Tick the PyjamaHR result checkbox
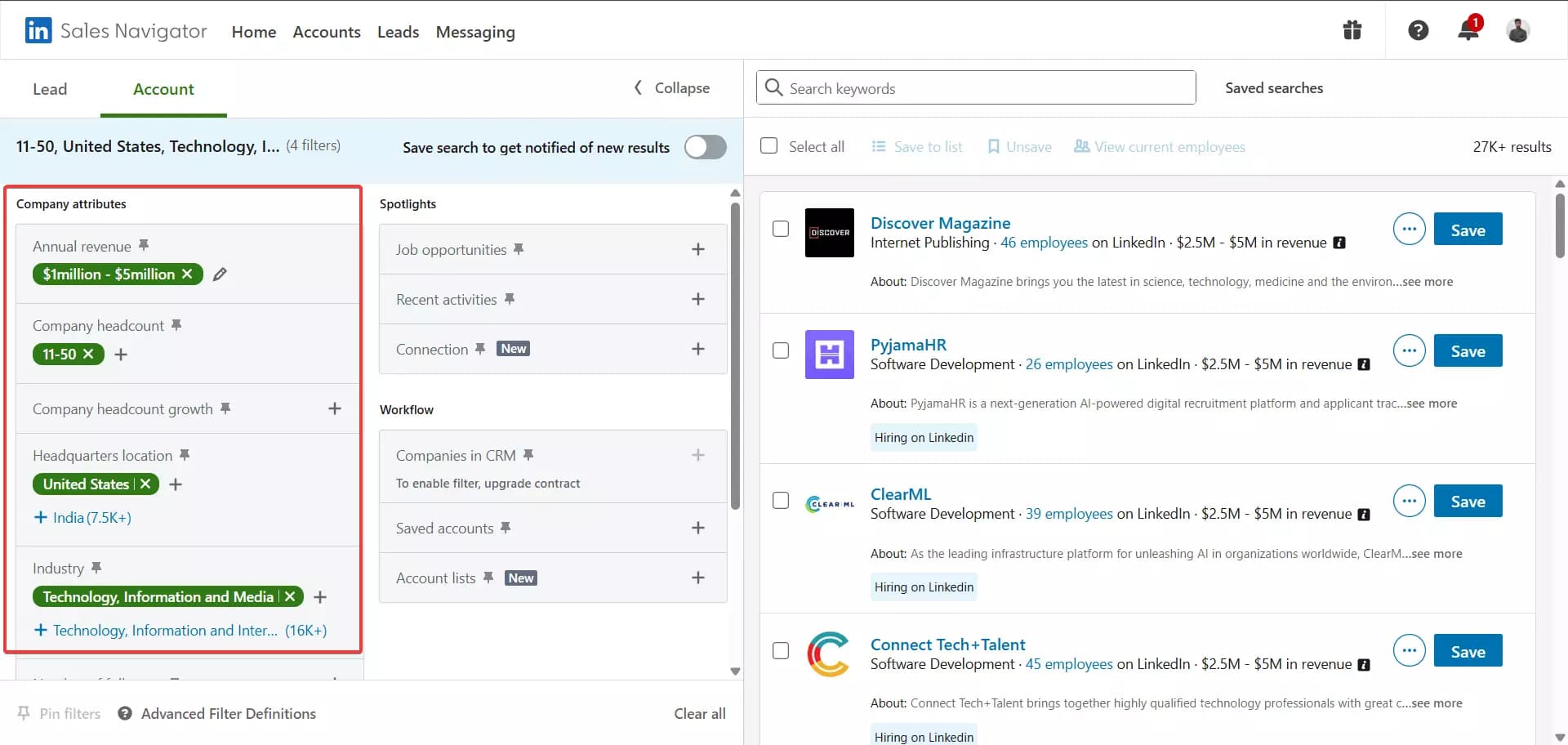 (781, 350)
